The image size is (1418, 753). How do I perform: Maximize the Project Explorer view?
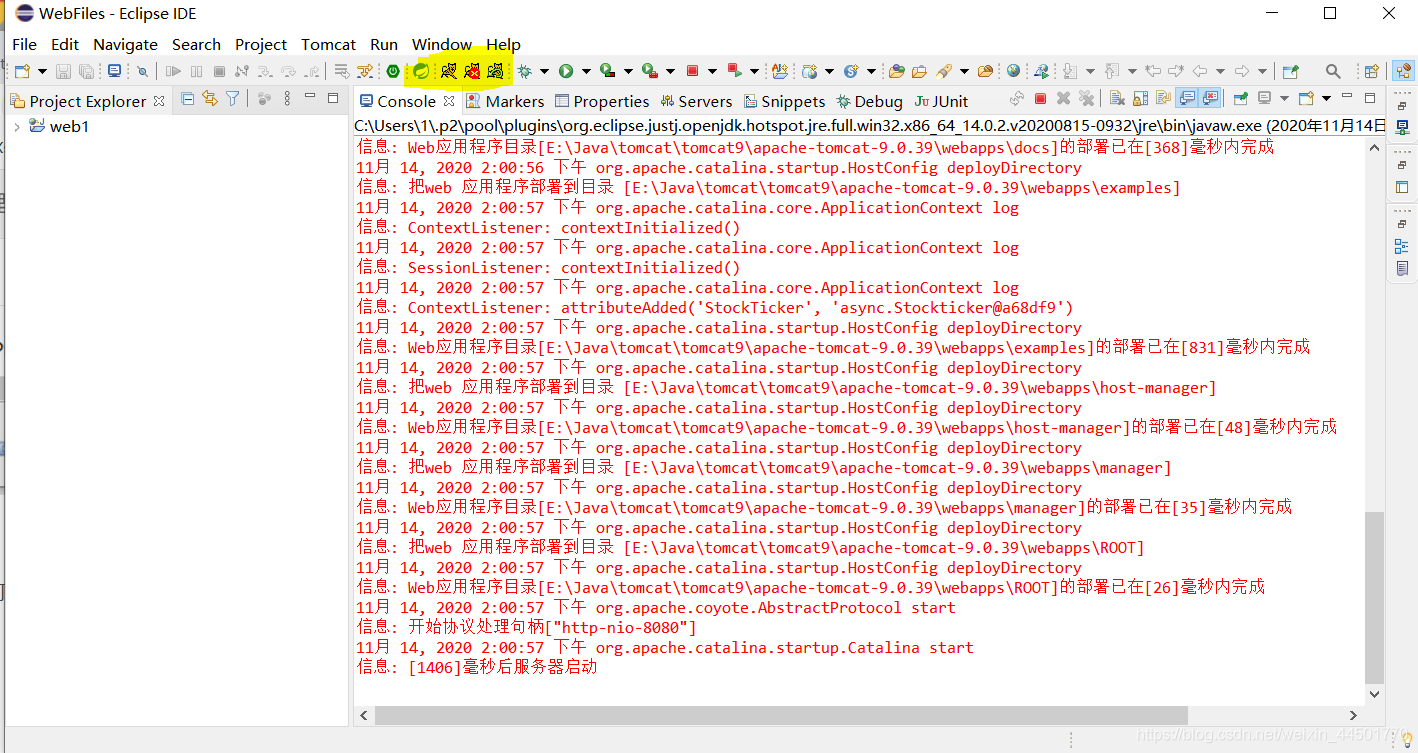pos(332,97)
